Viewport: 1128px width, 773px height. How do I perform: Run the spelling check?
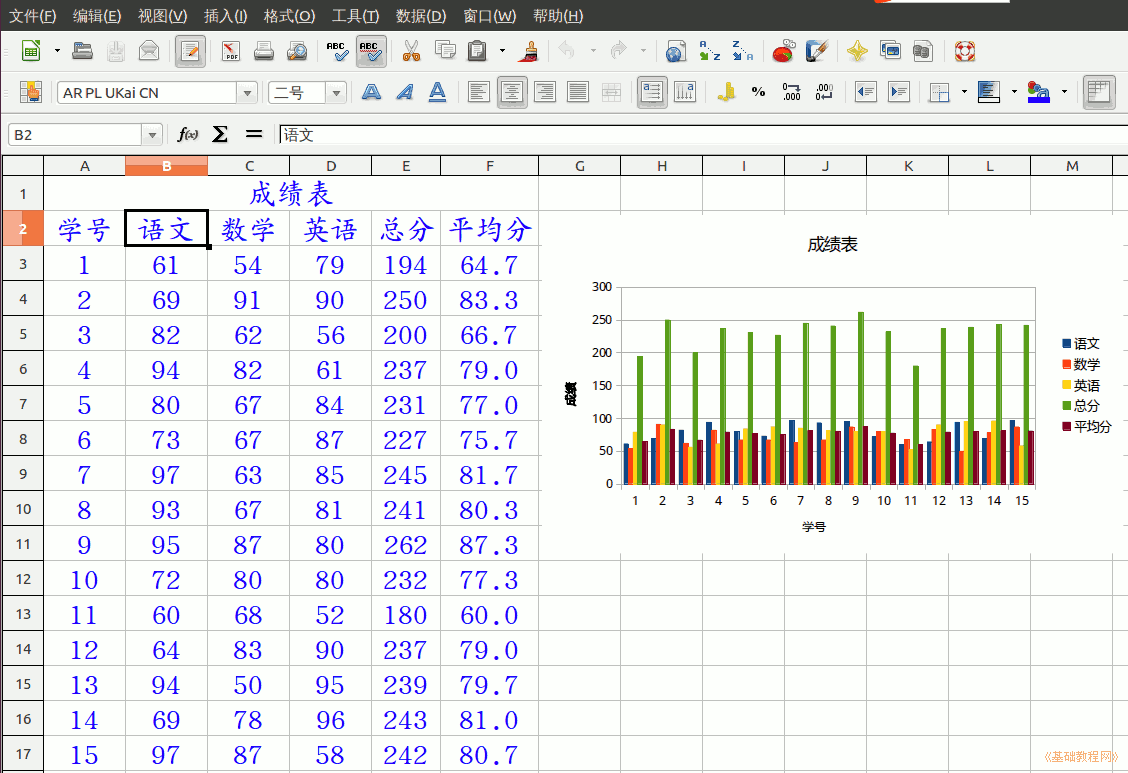337,51
